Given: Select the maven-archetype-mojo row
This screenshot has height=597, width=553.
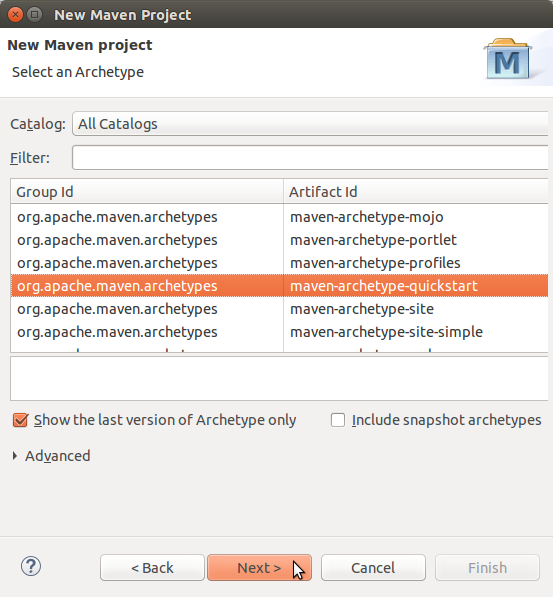Looking at the screenshot, I should [x=280, y=217].
